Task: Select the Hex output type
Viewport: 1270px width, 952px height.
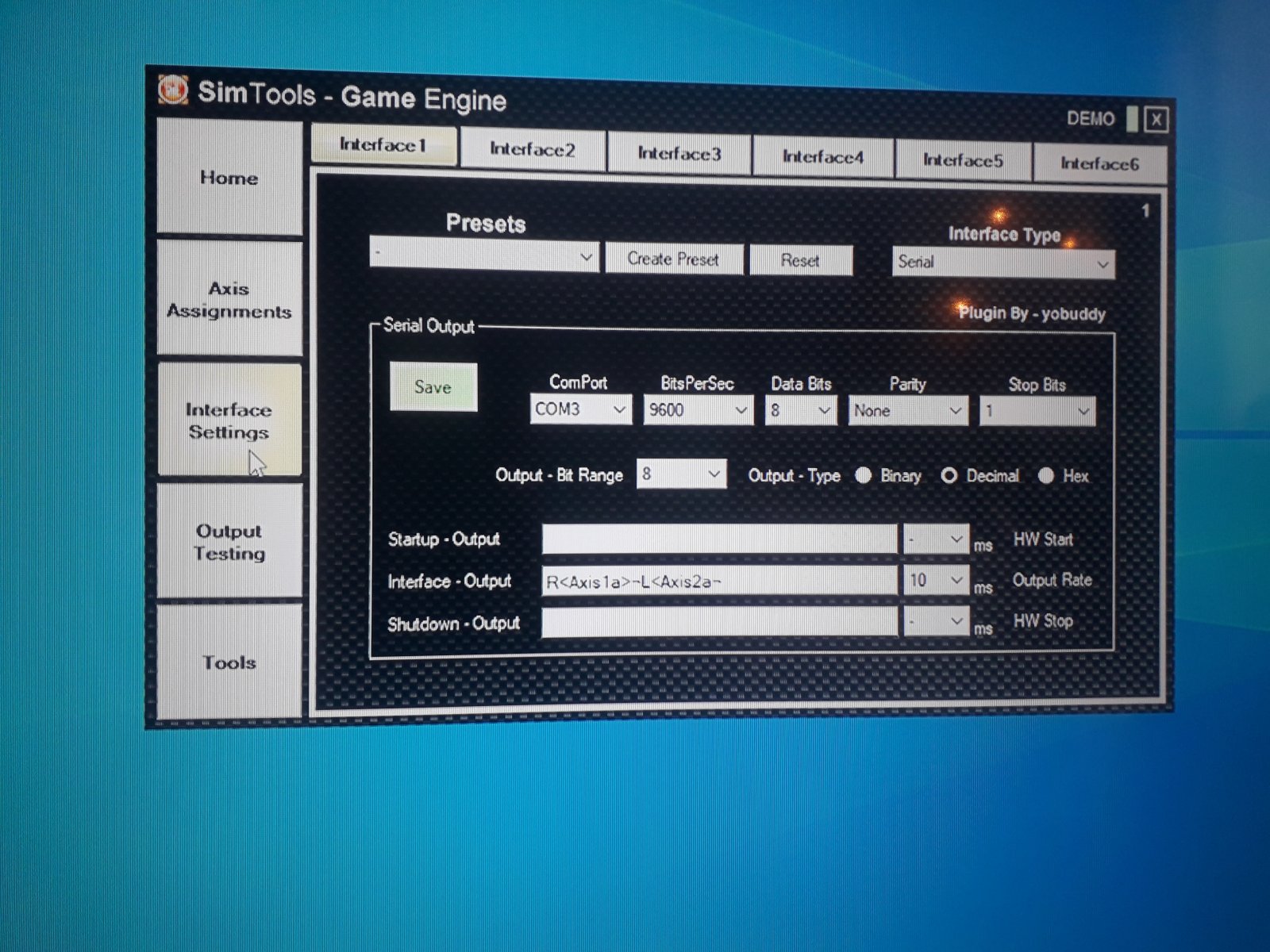Action: pyautogui.click(x=1046, y=476)
